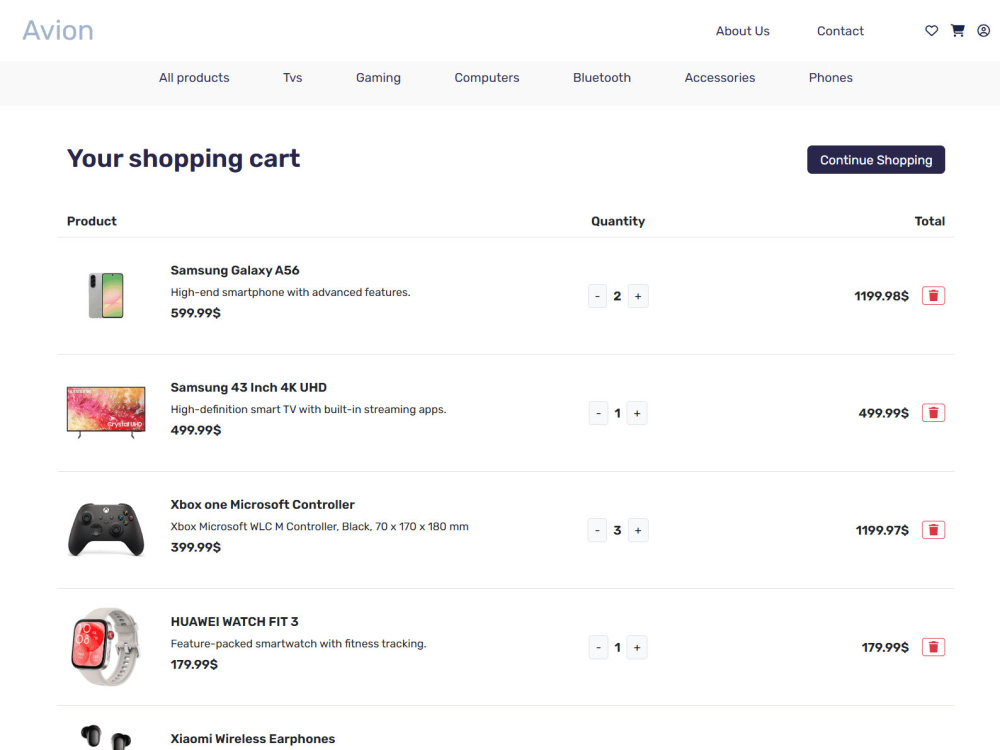The height and width of the screenshot is (750, 1000).
Task: Open the Xbox controller product thumbnail
Action: point(106,529)
